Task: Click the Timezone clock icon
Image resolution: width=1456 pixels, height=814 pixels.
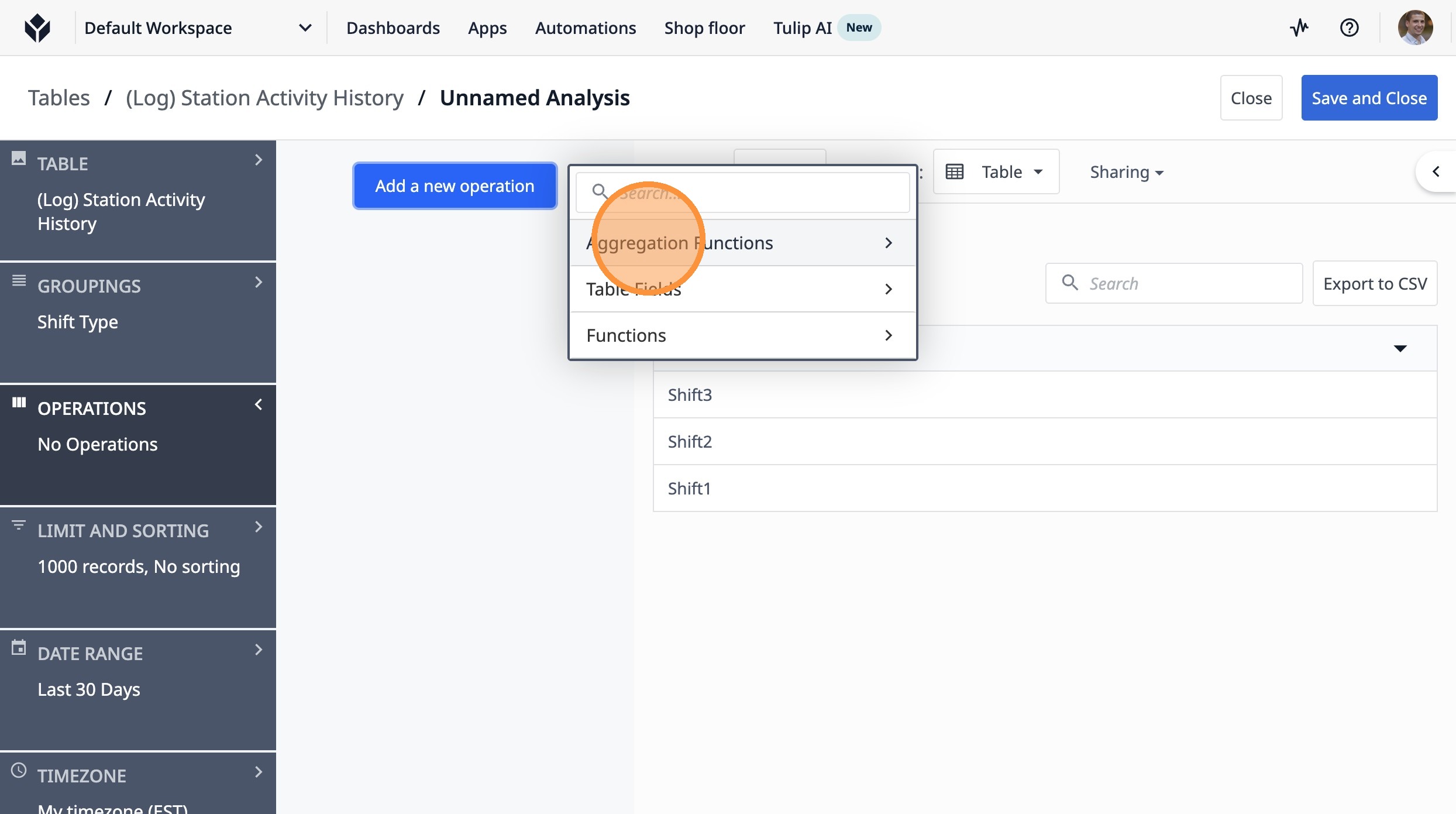Action: [x=19, y=770]
